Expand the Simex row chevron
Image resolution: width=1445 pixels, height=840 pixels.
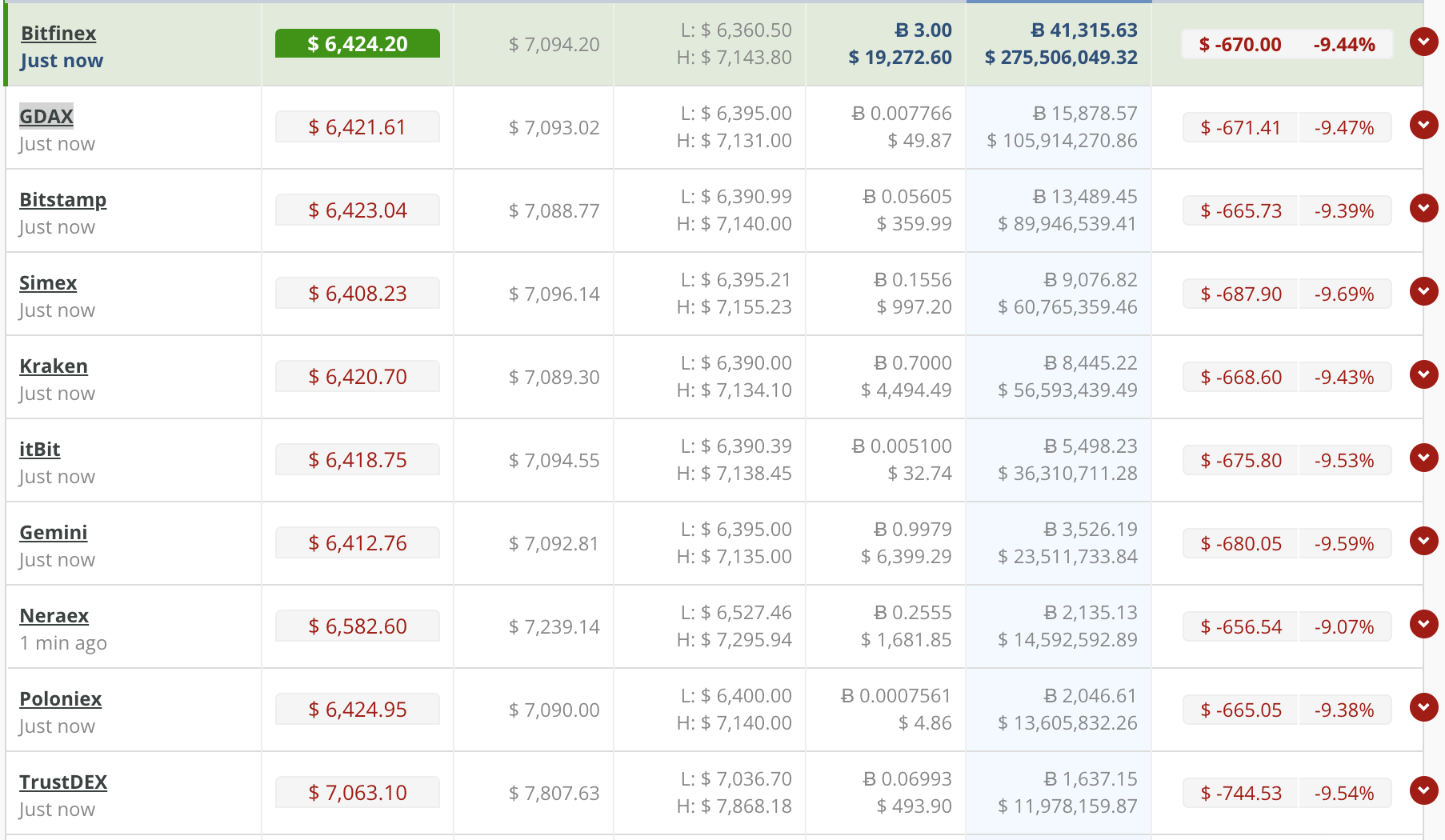click(x=1423, y=291)
